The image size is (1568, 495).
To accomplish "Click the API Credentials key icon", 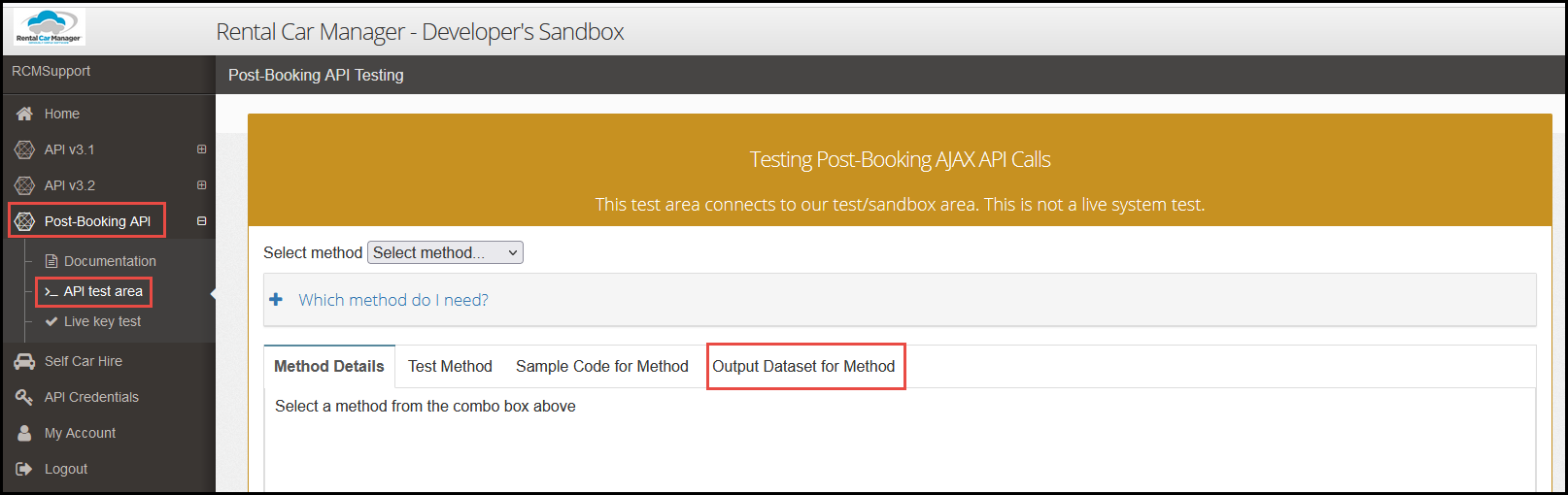I will (x=25, y=397).
